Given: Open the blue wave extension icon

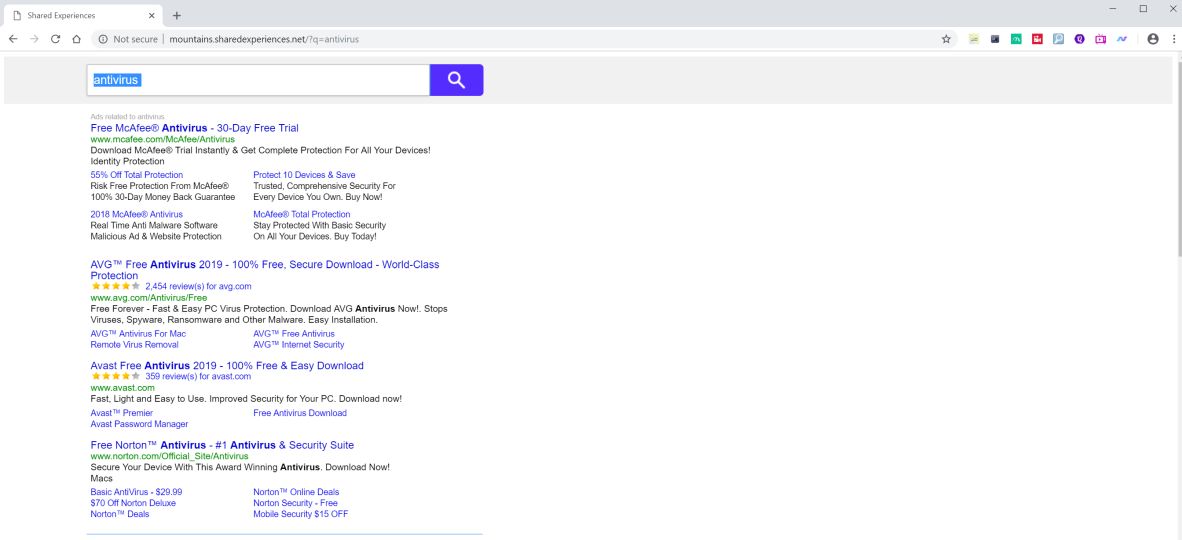Looking at the screenshot, I should (x=1122, y=39).
